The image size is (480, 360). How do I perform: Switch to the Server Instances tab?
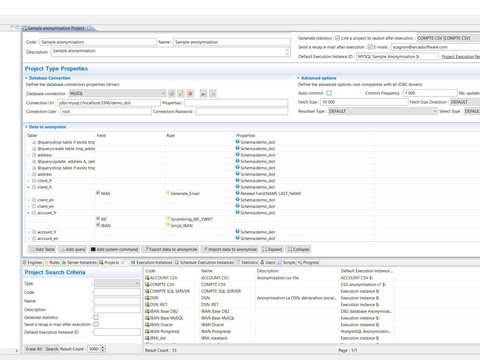[x=79, y=262]
